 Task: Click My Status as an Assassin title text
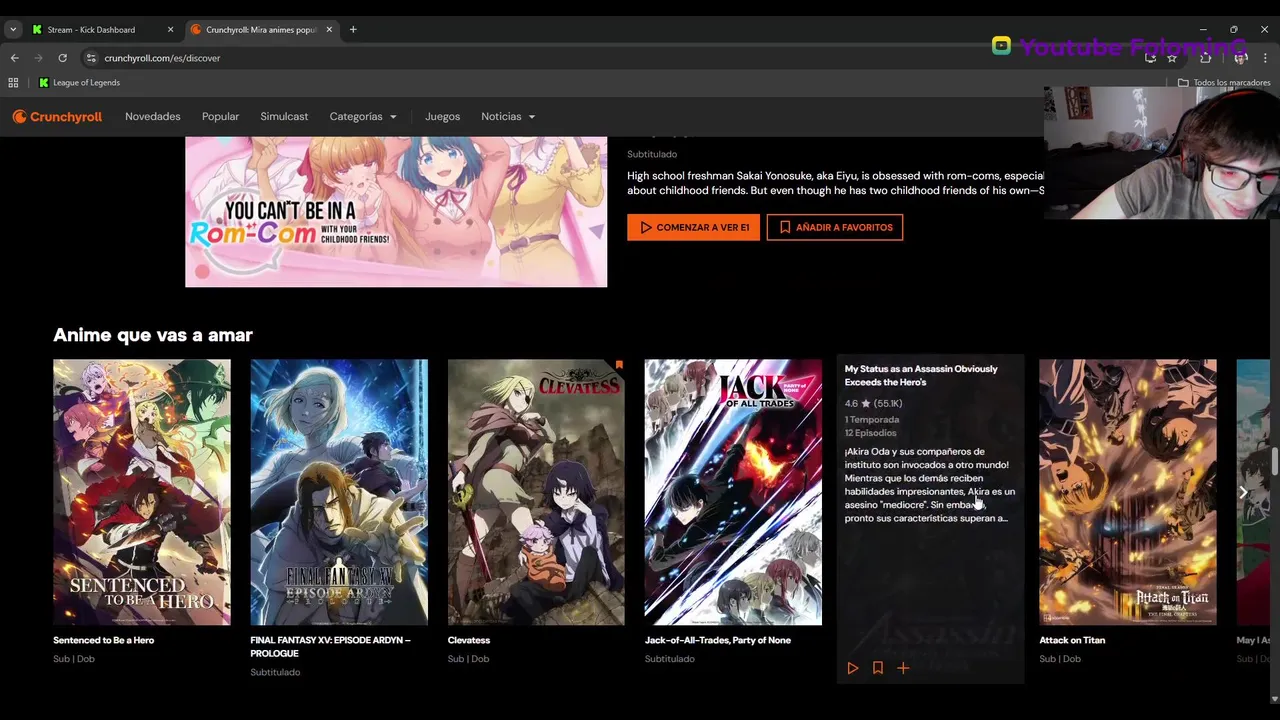pyautogui.click(x=921, y=375)
